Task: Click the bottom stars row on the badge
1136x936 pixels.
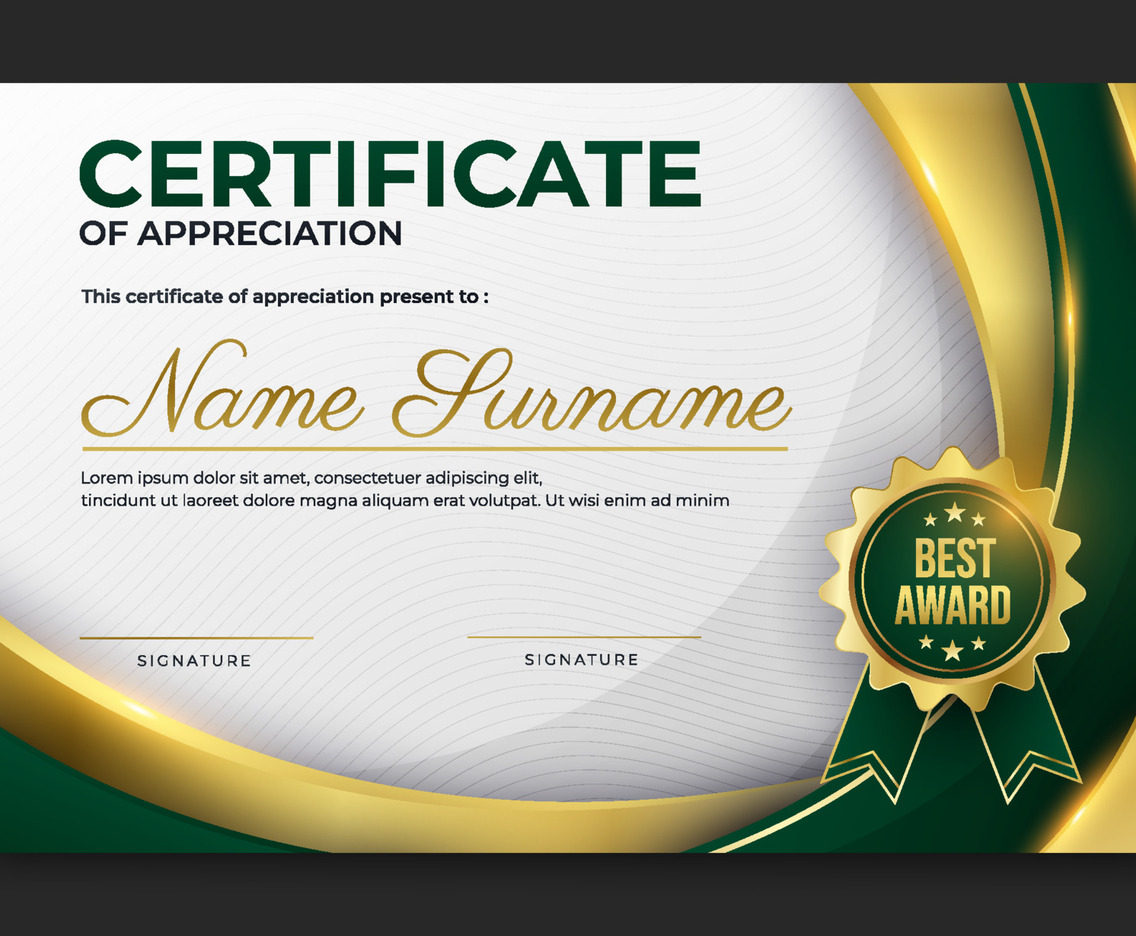Action: 953,646
